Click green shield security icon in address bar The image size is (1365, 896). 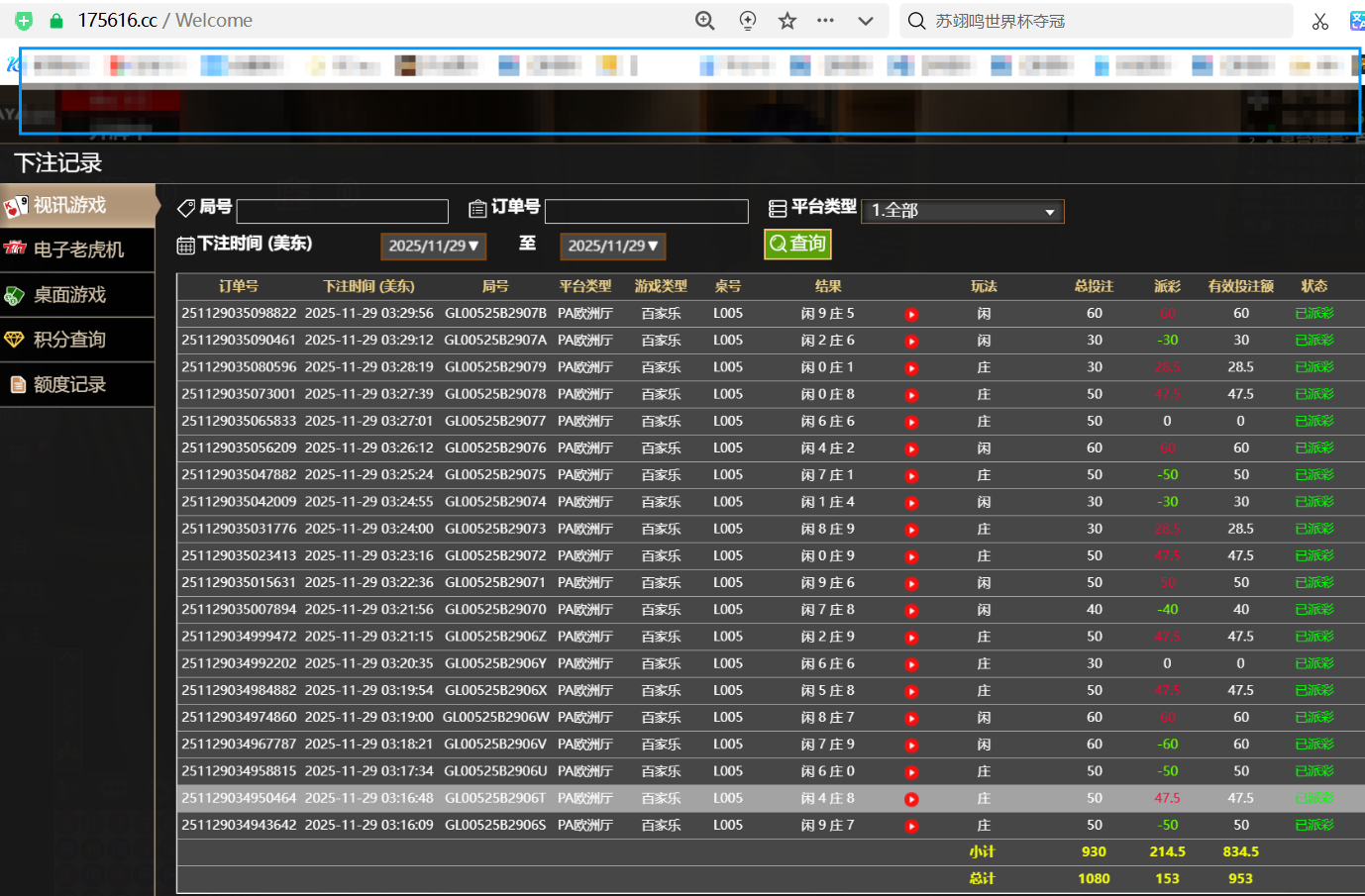[x=24, y=21]
